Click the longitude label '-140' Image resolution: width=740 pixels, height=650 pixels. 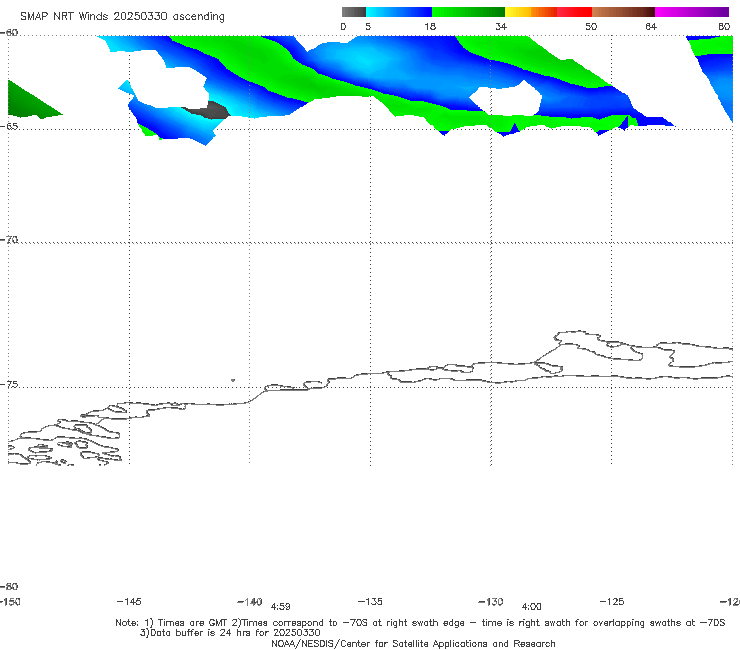[x=250, y=602]
